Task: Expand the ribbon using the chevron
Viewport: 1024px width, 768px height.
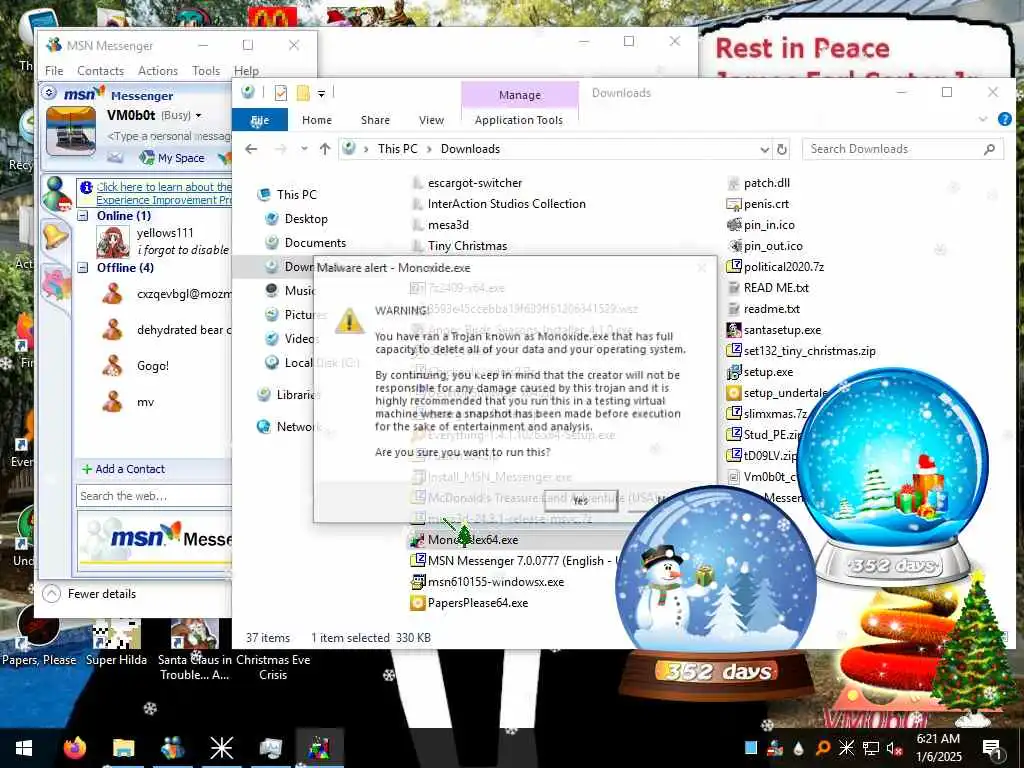Action: (983, 119)
